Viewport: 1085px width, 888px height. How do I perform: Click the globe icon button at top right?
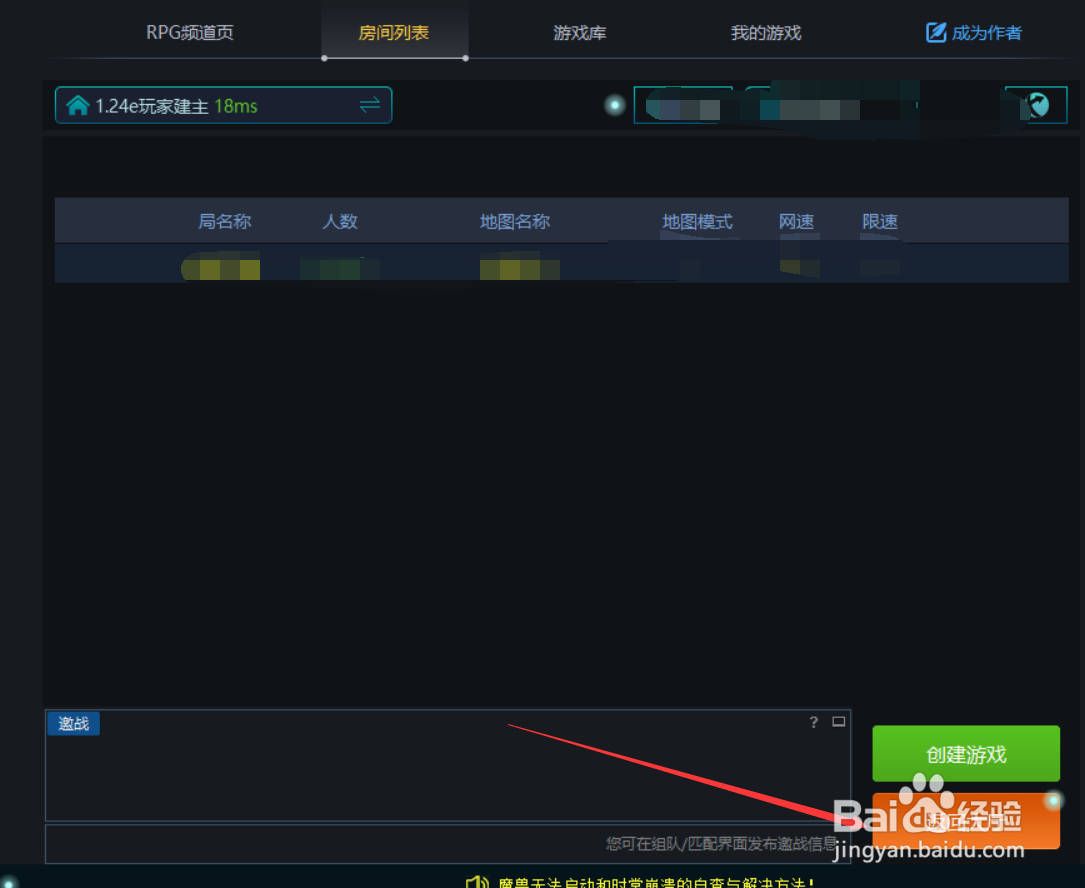coord(1037,105)
